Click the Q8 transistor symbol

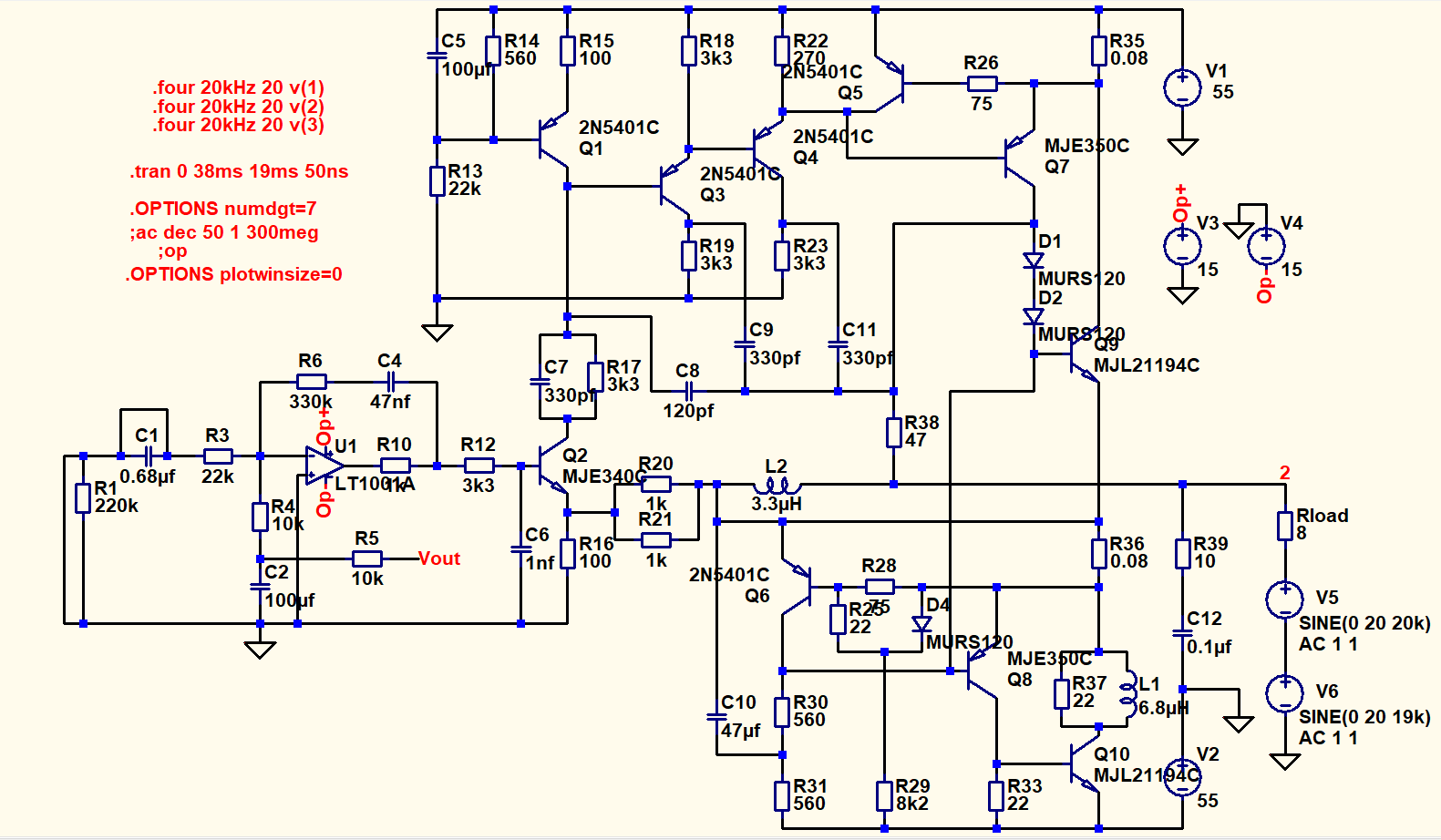coord(983,671)
